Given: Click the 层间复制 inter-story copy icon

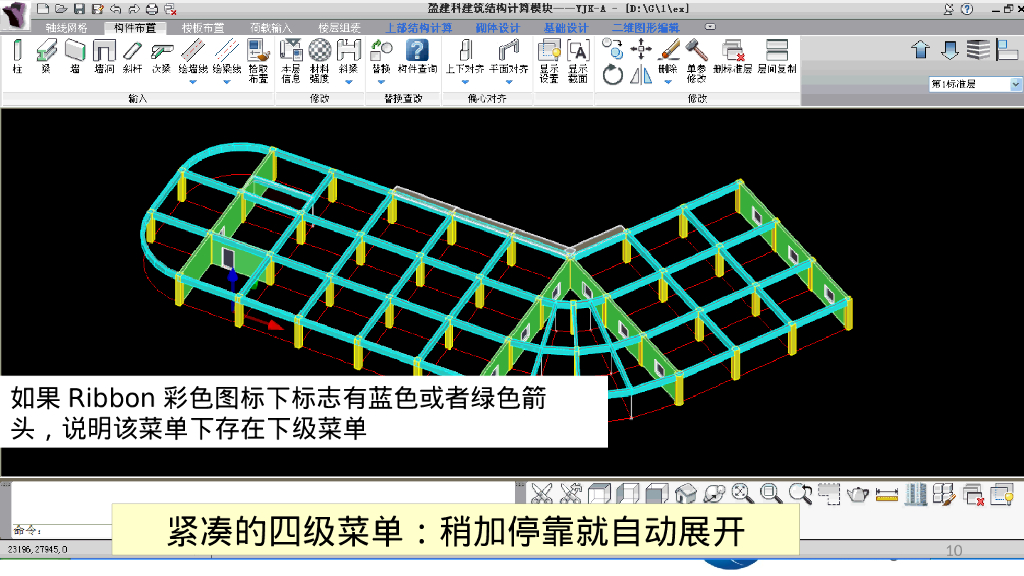Looking at the screenshot, I should [x=777, y=55].
